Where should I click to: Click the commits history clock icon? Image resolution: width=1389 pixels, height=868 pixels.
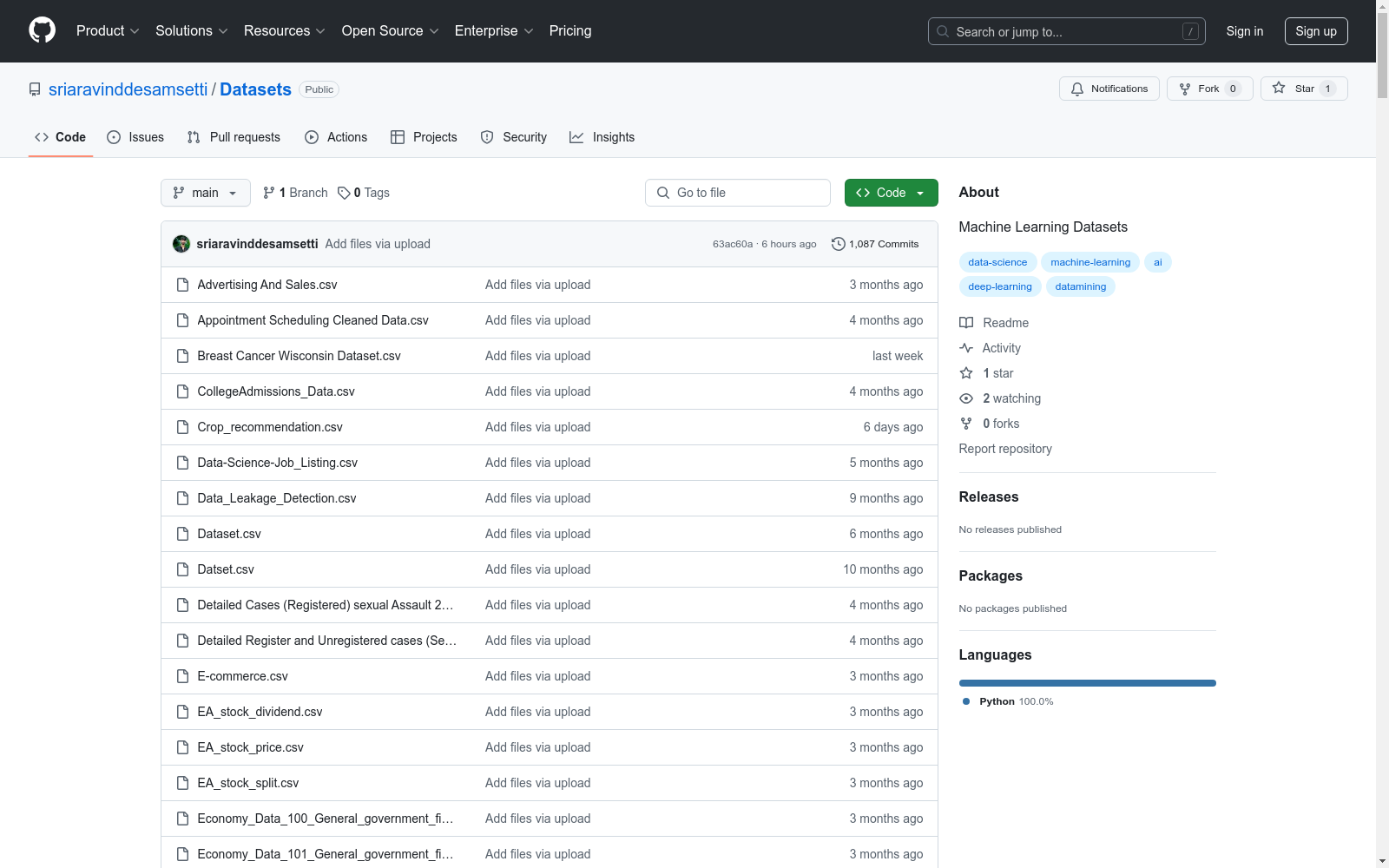[x=839, y=244]
